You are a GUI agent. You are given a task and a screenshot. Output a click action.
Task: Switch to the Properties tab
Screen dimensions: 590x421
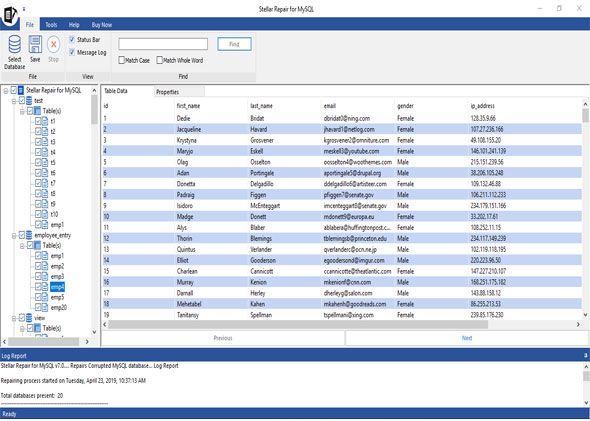tap(167, 92)
